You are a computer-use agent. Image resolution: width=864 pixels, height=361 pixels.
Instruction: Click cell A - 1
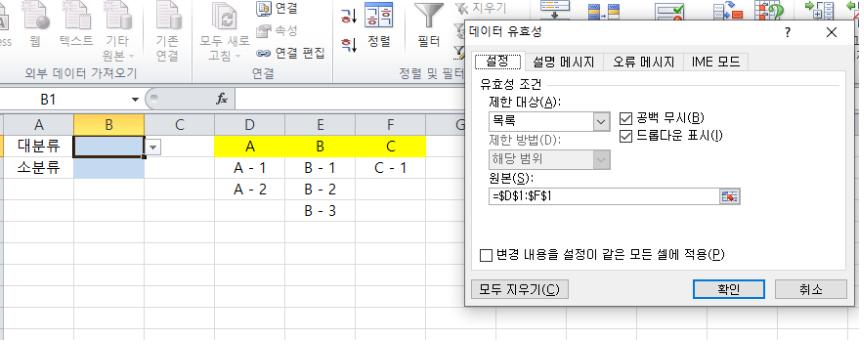pos(250,168)
